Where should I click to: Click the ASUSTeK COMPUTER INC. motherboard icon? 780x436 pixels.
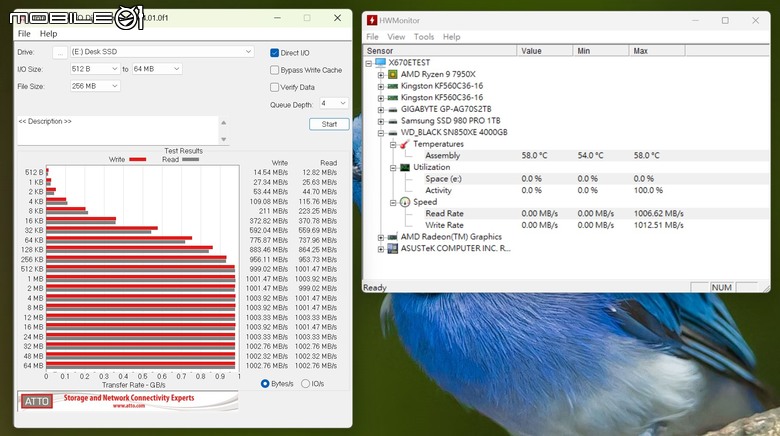point(392,248)
